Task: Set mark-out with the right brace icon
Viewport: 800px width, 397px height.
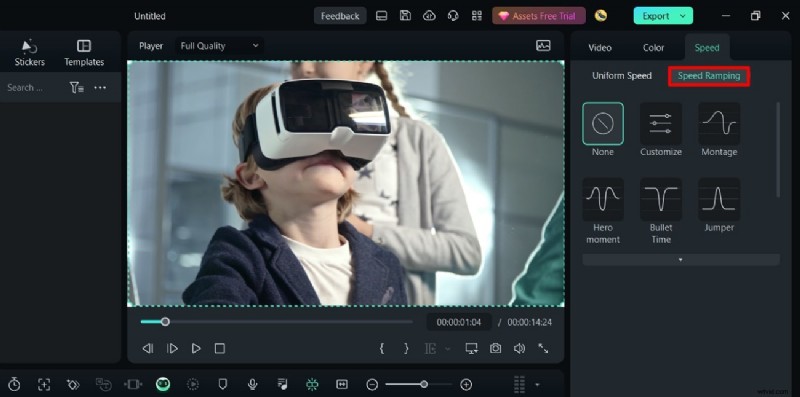Action: (x=406, y=349)
